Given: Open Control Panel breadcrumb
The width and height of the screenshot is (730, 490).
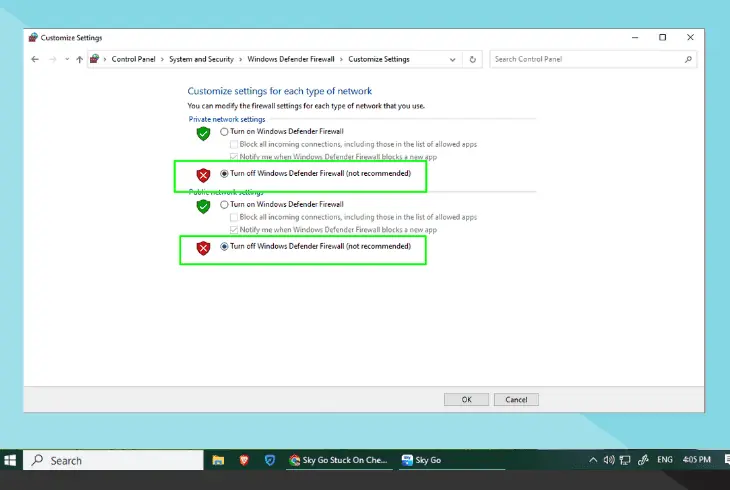Looking at the screenshot, I should [133, 59].
